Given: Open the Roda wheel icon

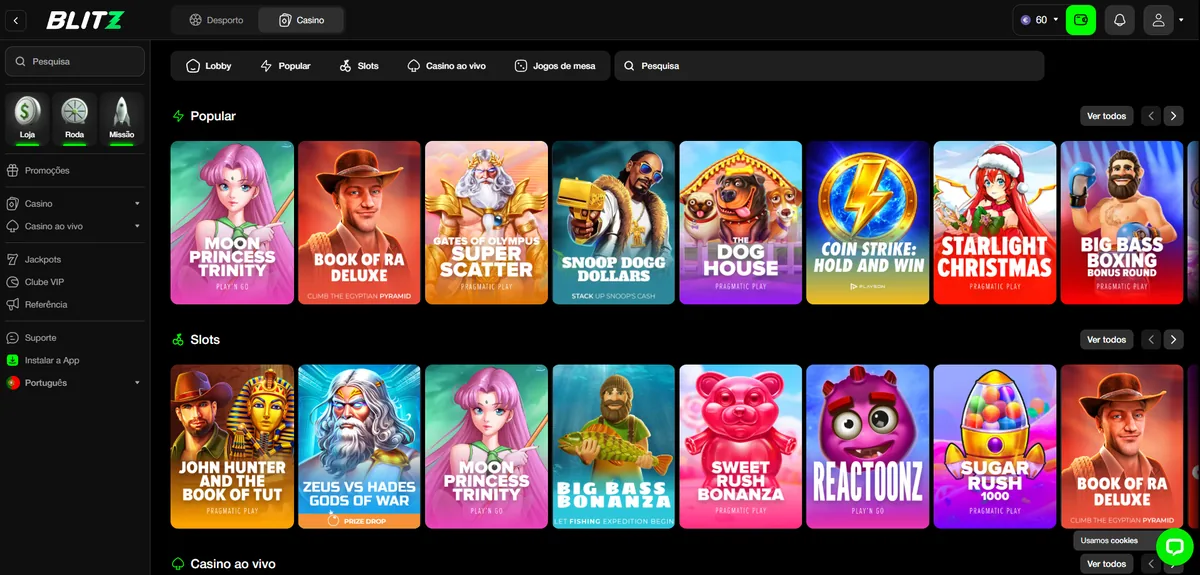Looking at the screenshot, I should [x=75, y=118].
